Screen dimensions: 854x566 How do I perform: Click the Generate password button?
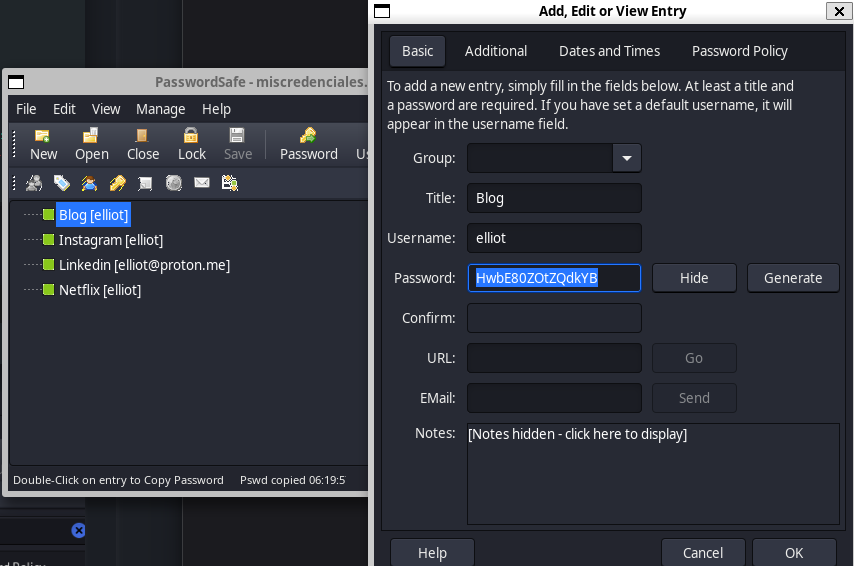tap(792, 278)
